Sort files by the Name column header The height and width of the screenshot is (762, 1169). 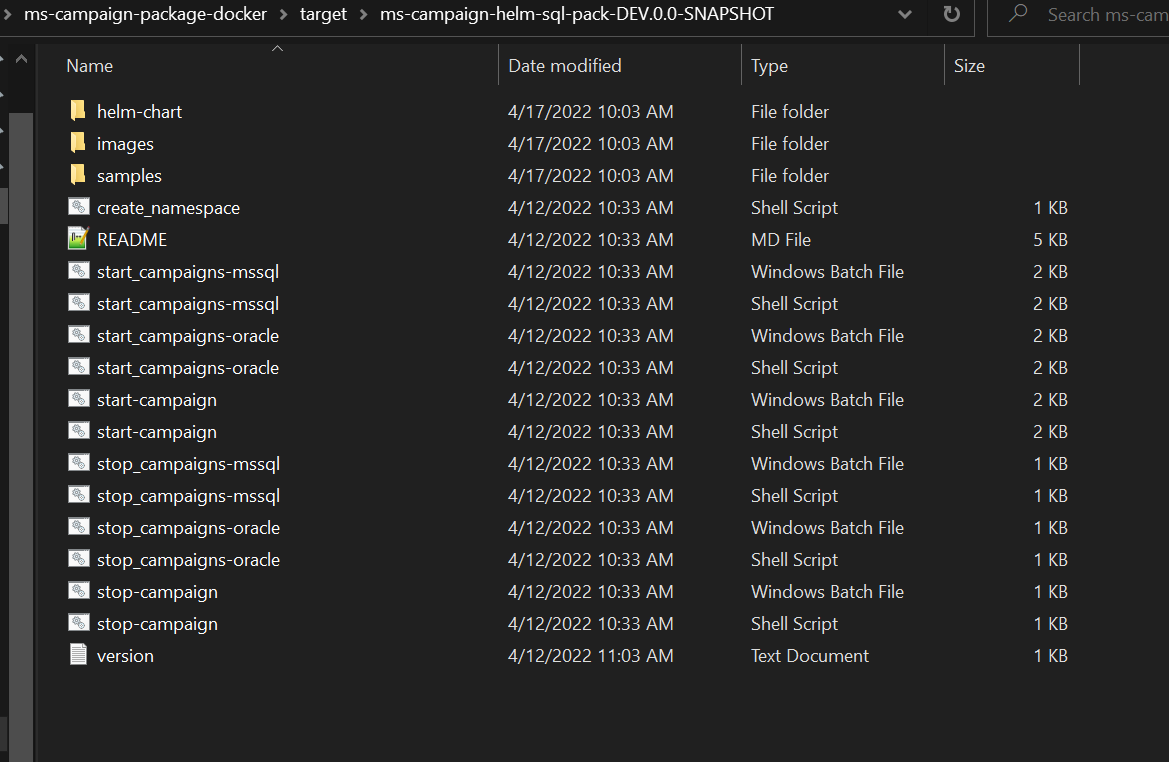90,66
